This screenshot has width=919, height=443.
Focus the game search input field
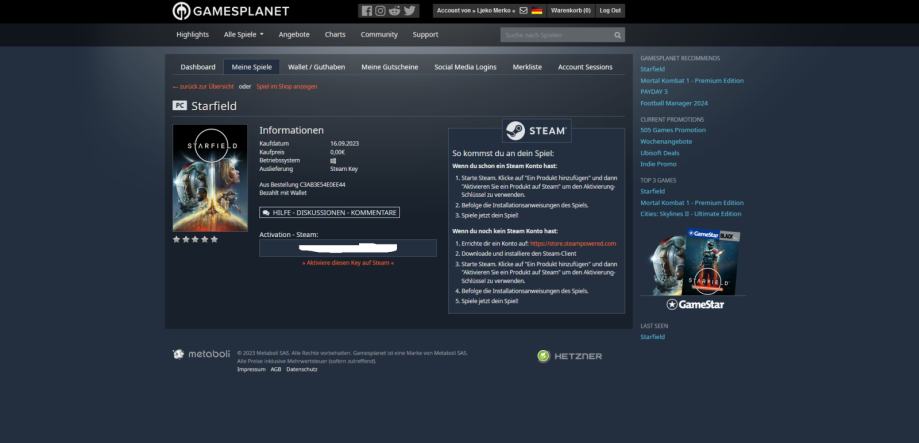(557, 35)
